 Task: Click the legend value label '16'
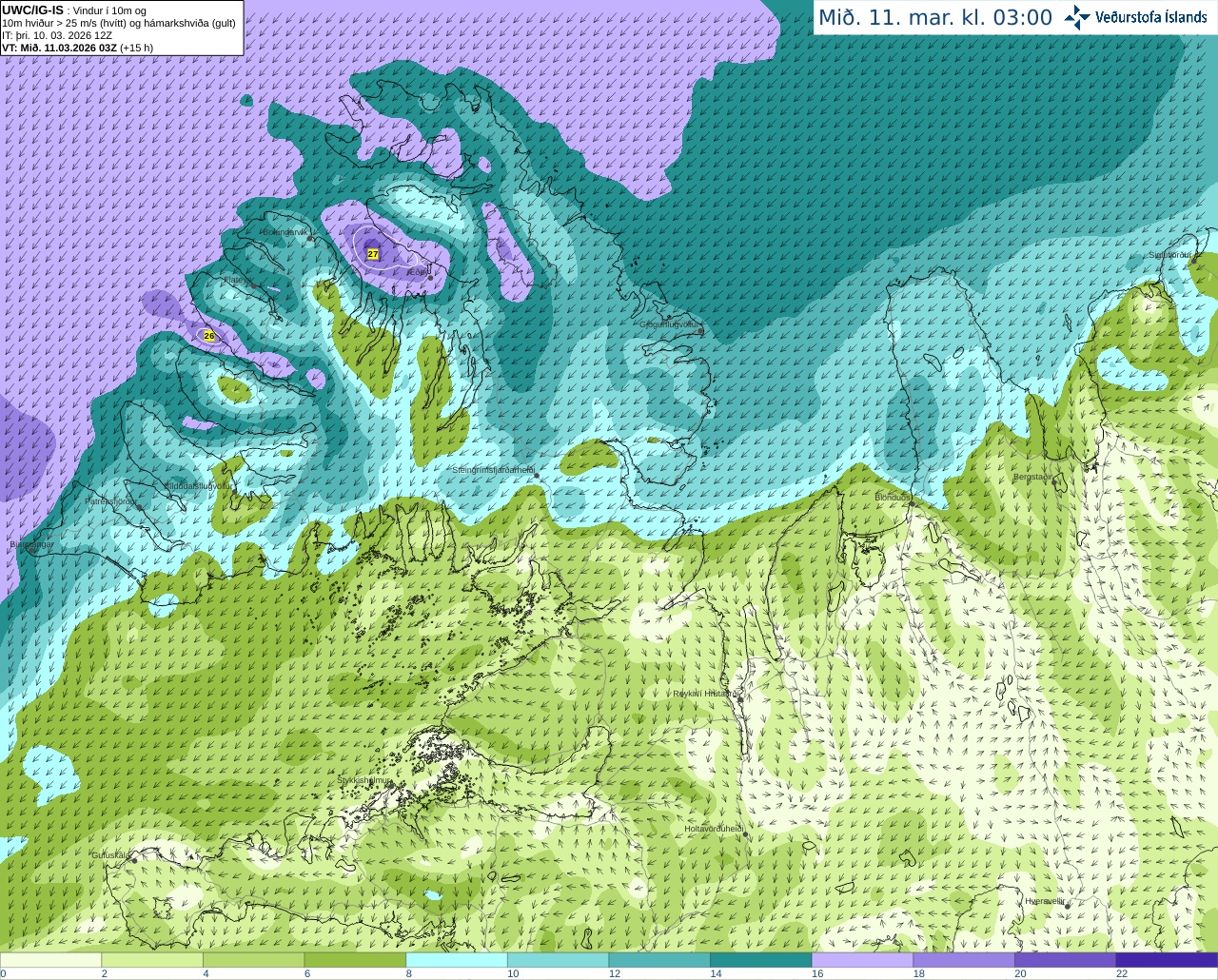tap(817, 973)
